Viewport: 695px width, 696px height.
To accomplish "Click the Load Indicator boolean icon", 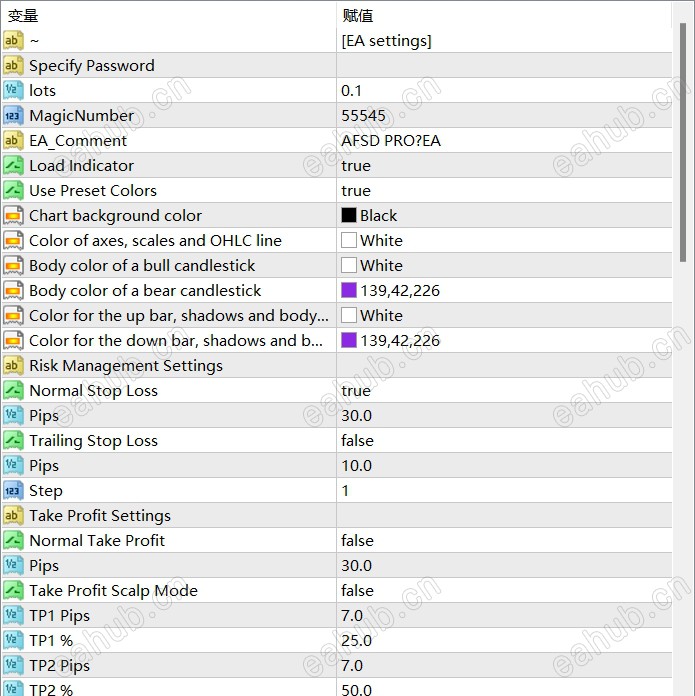I will click(13, 166).
